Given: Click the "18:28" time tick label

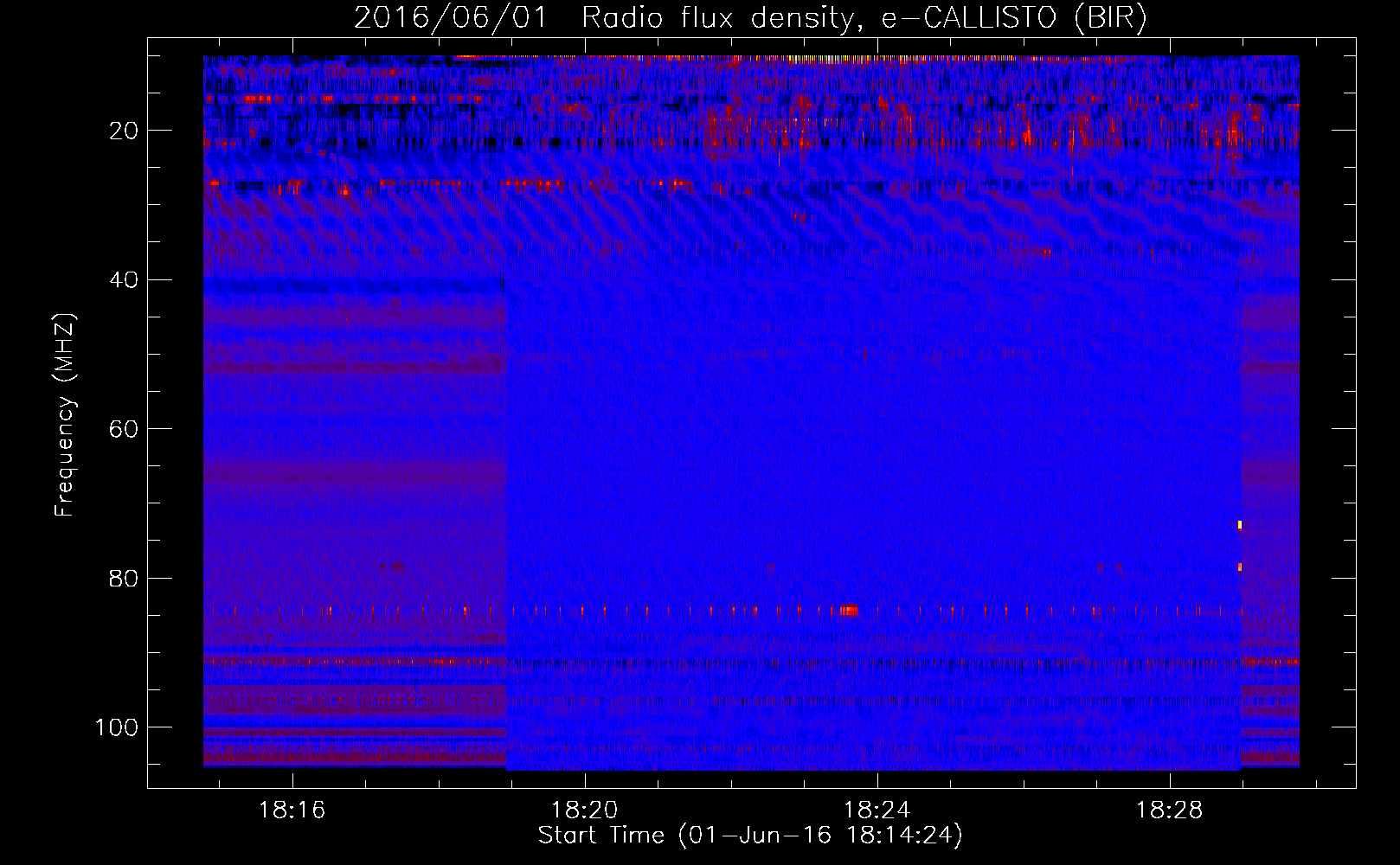Looking at the screenshot, I should (1170, 811).
